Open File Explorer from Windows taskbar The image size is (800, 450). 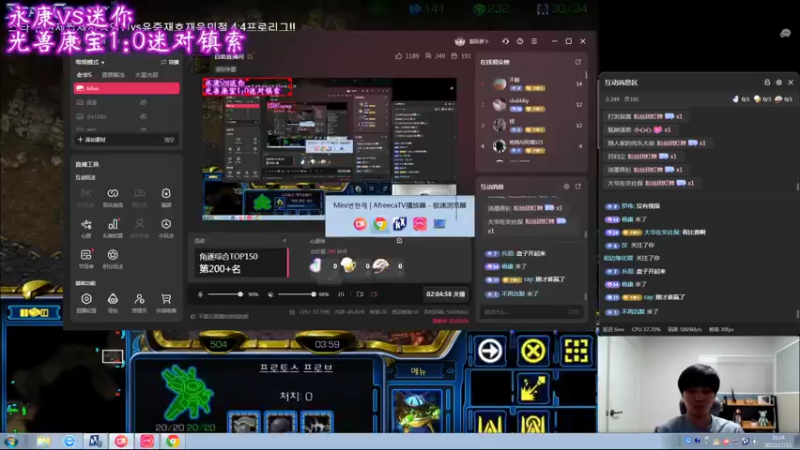pos(43,441)
